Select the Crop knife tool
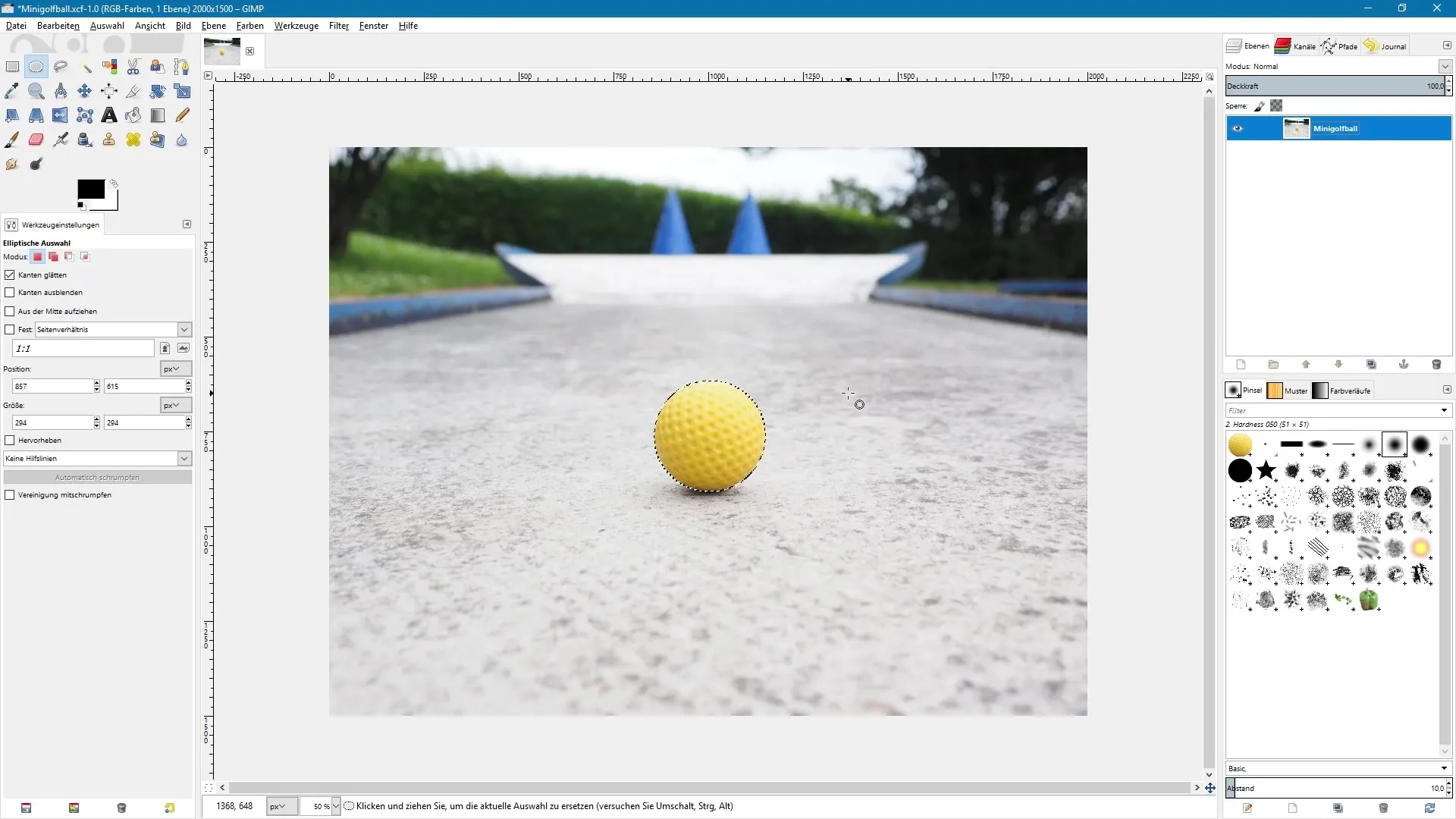The image size is (1456, 819). point(133,91)
